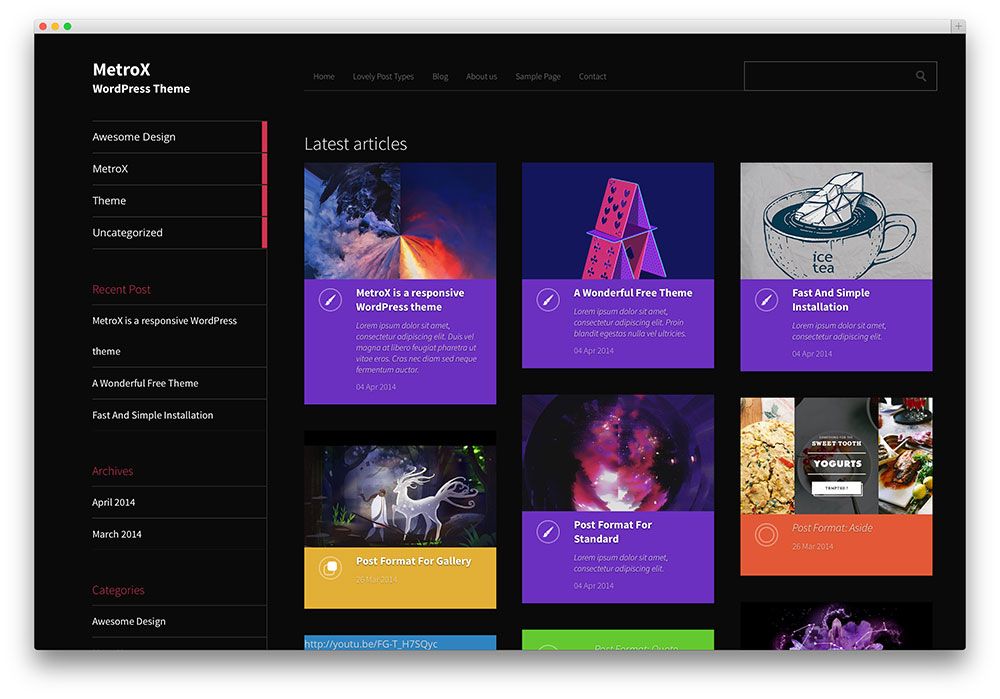Open Awesome Design under Categories heading
This screenshot has width=1000, height=699.
click(129, 621)
